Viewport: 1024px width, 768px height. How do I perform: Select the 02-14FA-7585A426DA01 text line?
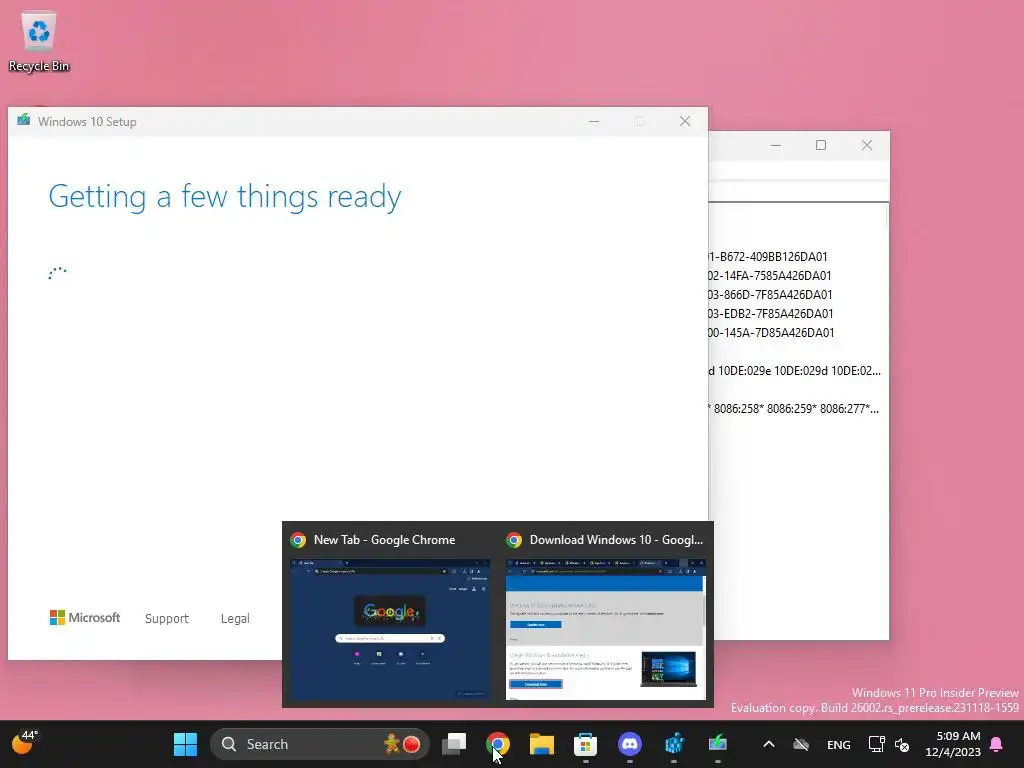770,276
